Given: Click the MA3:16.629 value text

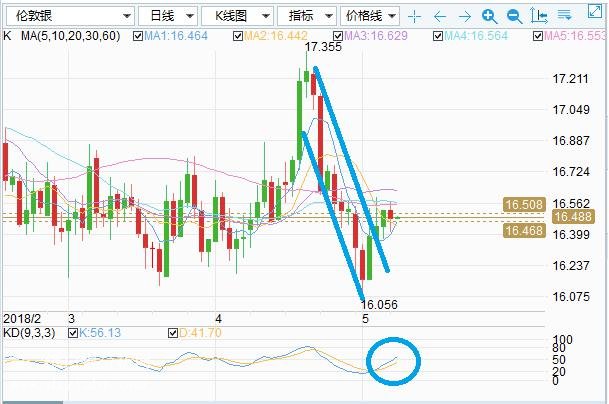Looking at the screenshot, I should [x=376, y=36].
